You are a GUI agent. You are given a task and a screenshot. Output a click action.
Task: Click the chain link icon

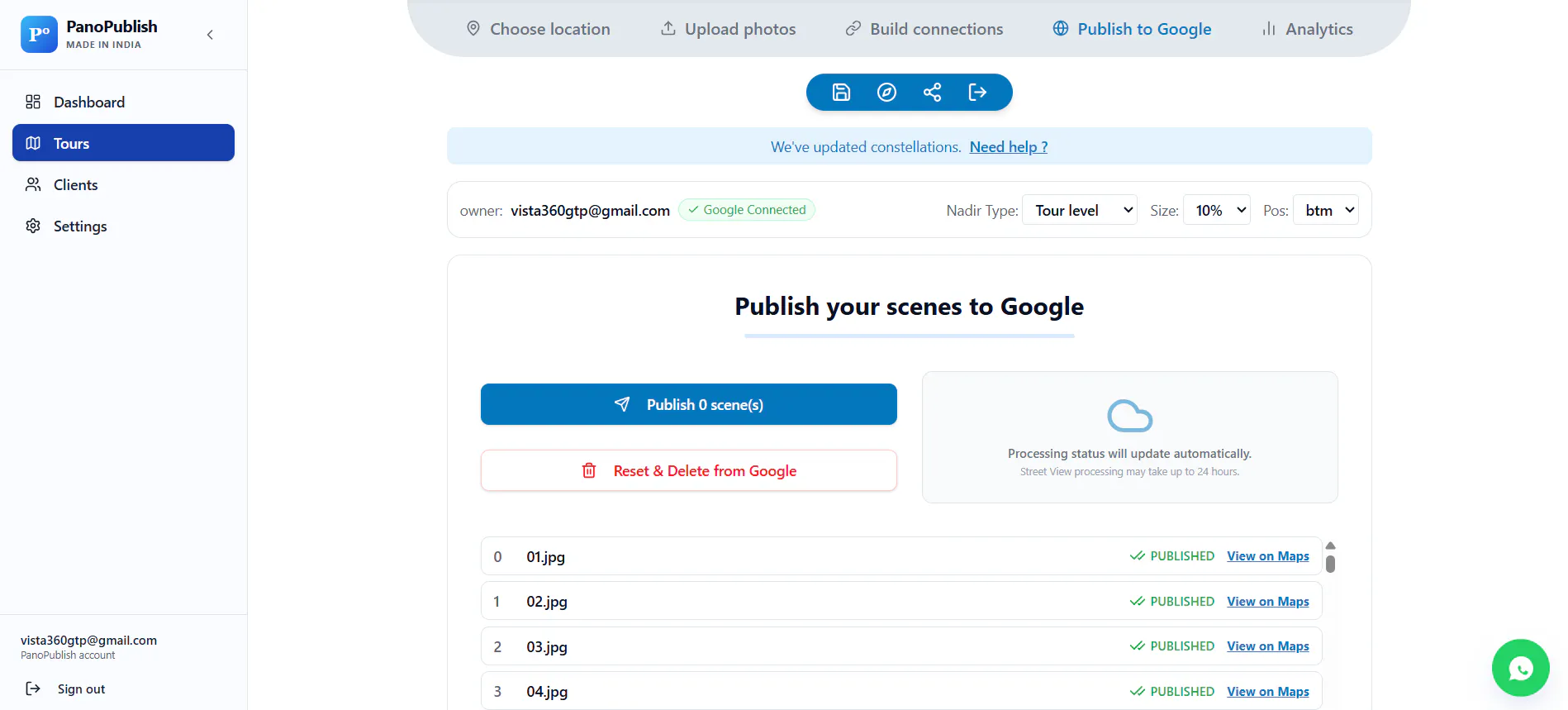[x=853, y=29]
